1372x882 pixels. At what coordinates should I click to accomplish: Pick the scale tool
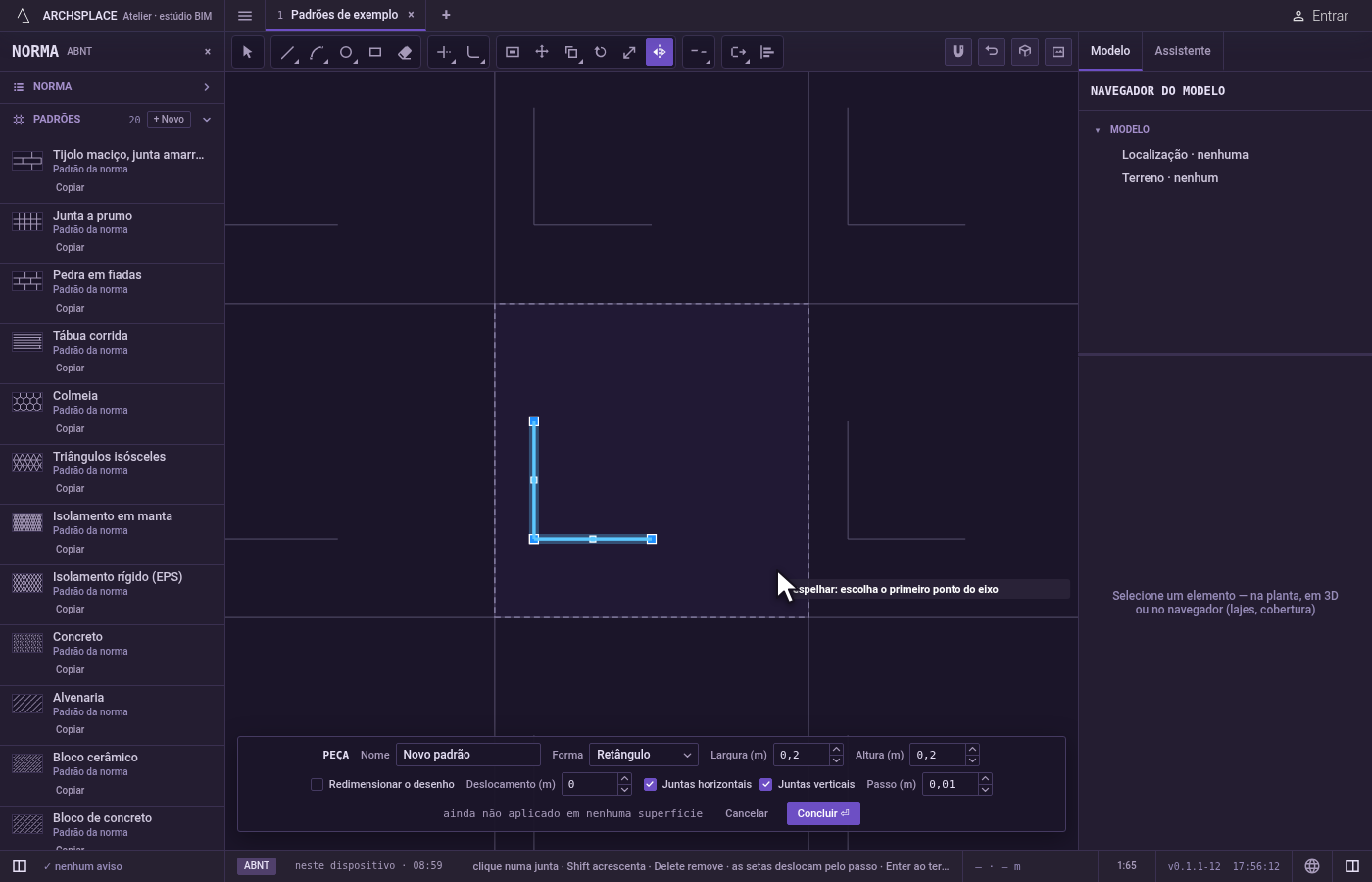[630, 52]
